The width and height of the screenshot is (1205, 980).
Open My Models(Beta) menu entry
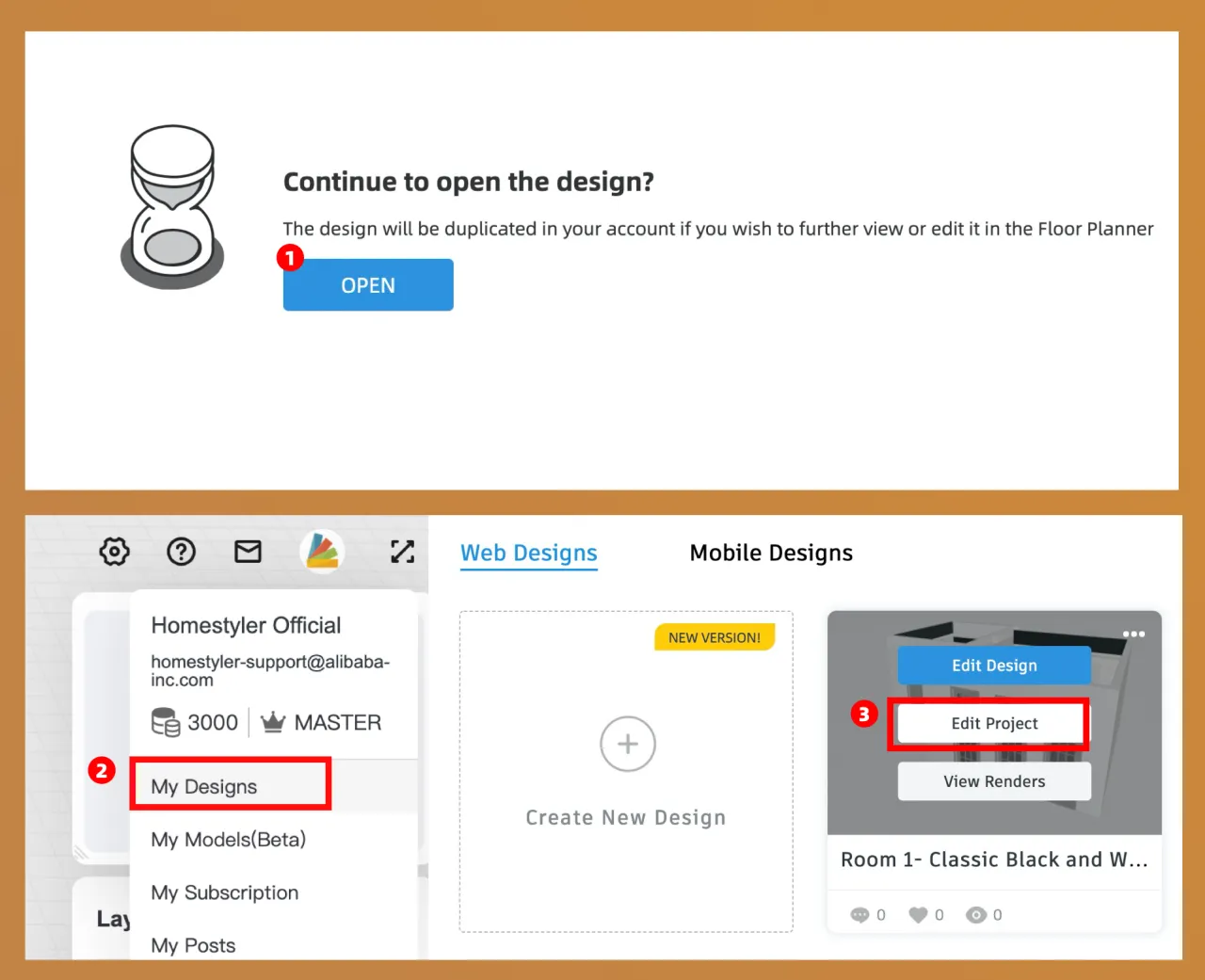tap(229, 840)
